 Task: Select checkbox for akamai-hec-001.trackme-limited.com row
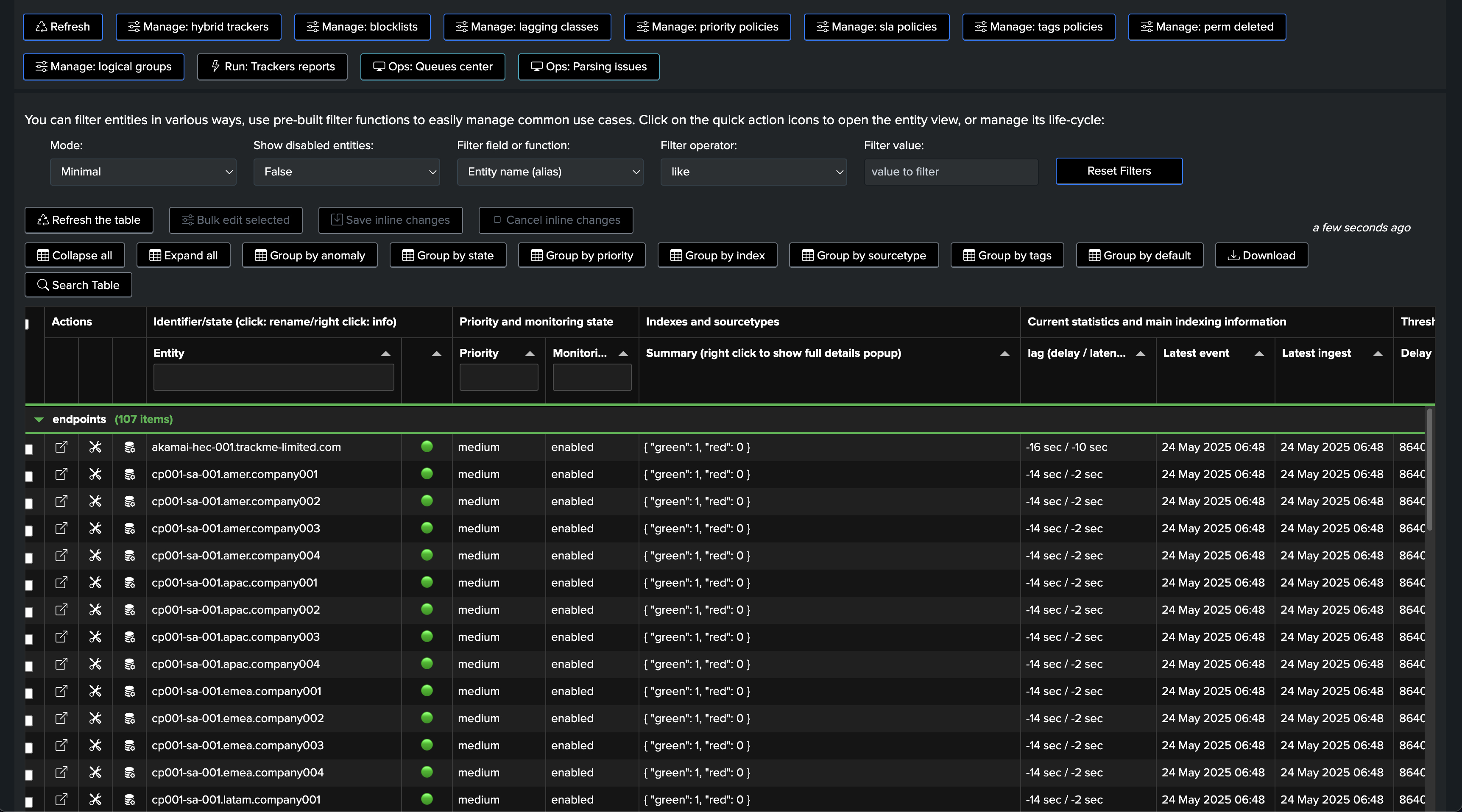click(30, 449)
